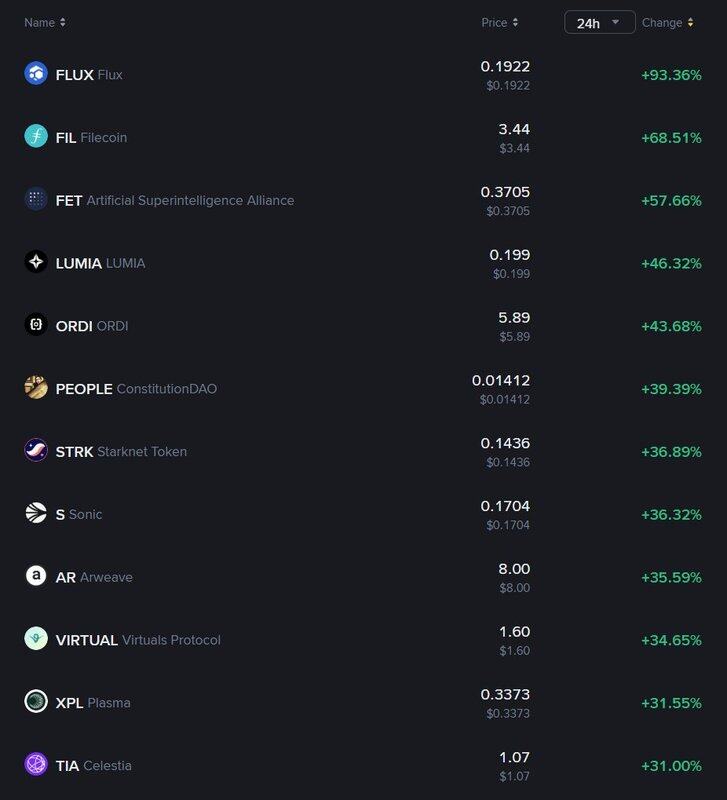Click the Virtuals Protocol logo icon

pyautogui.click(x=36, y=639)
